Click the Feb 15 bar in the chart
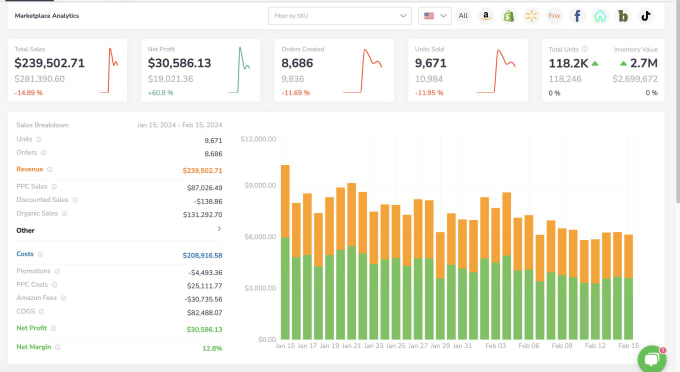Screen dimensions: 680x372 click(x=628, y=287)
